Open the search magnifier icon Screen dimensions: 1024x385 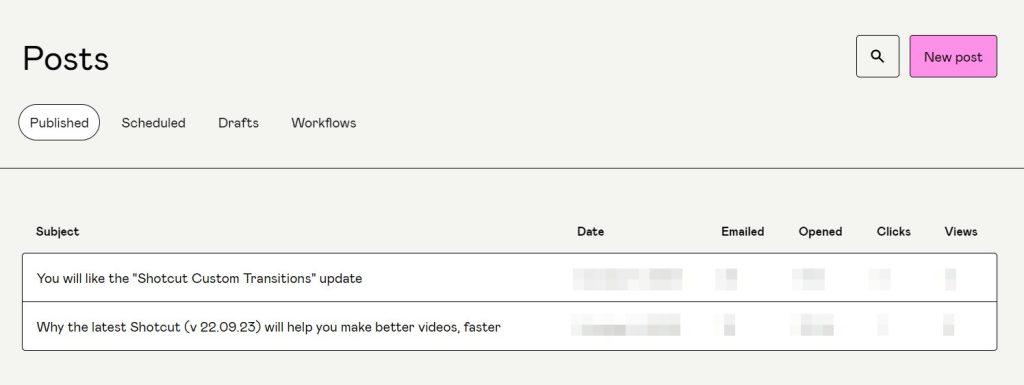pos(877,57)
